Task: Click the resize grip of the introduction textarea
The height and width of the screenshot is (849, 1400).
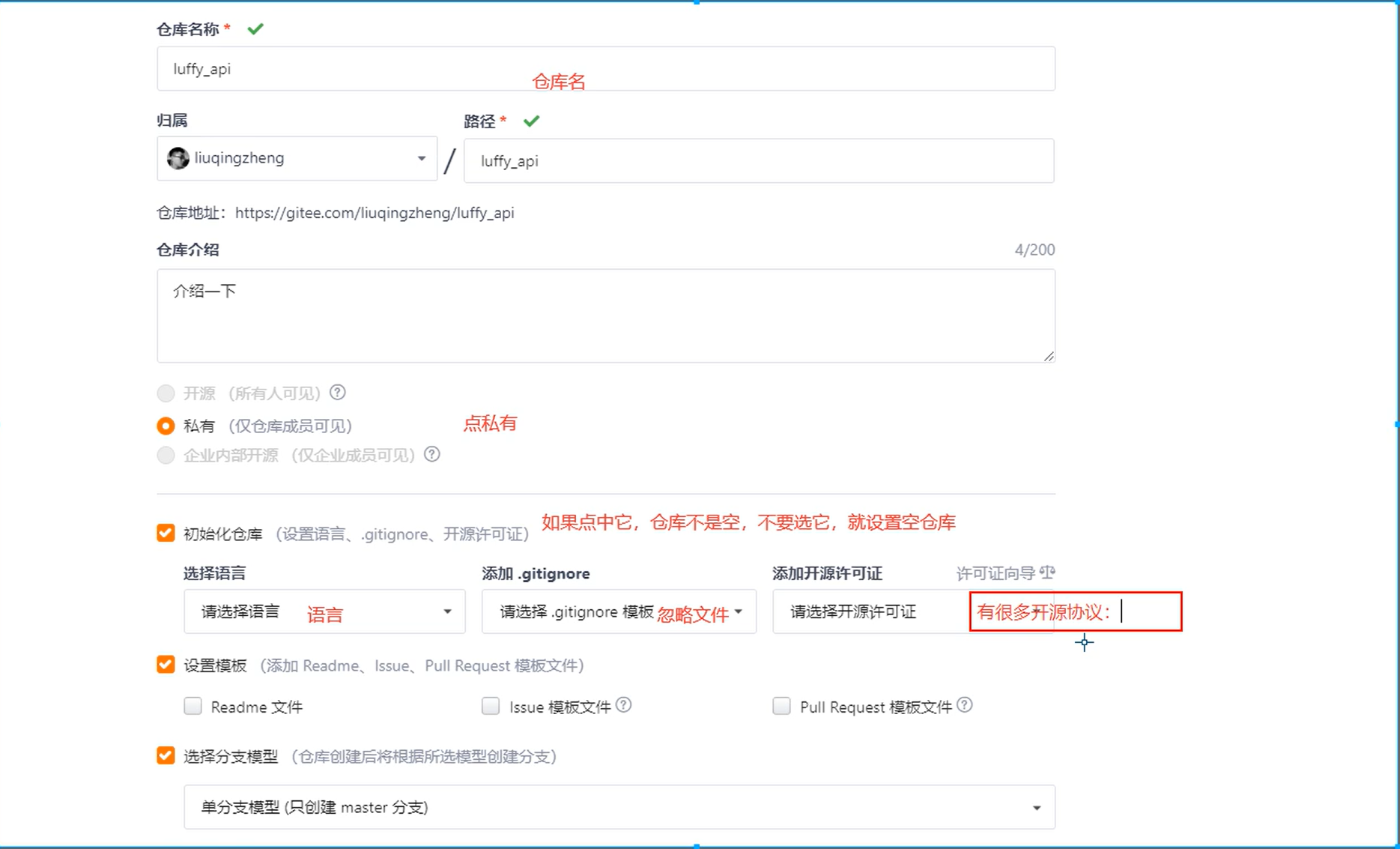Action: pyautogui.click(x=1049, y=357)
